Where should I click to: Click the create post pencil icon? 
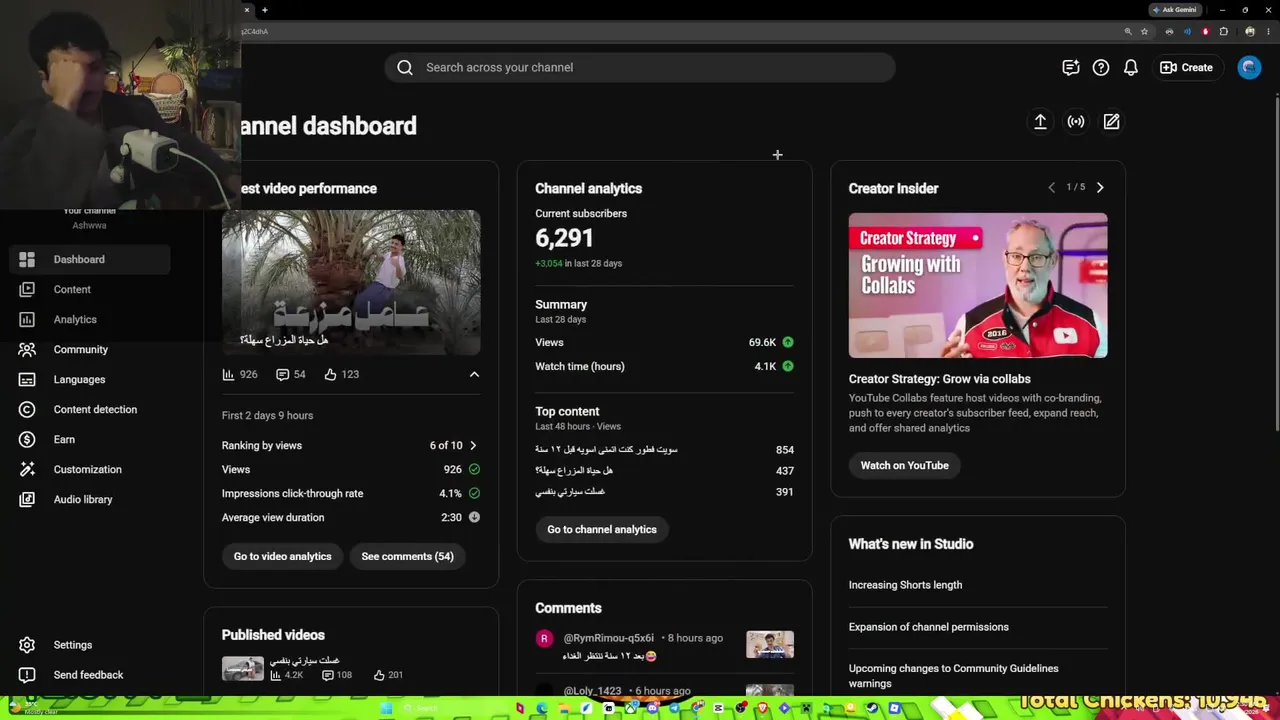1111,121
